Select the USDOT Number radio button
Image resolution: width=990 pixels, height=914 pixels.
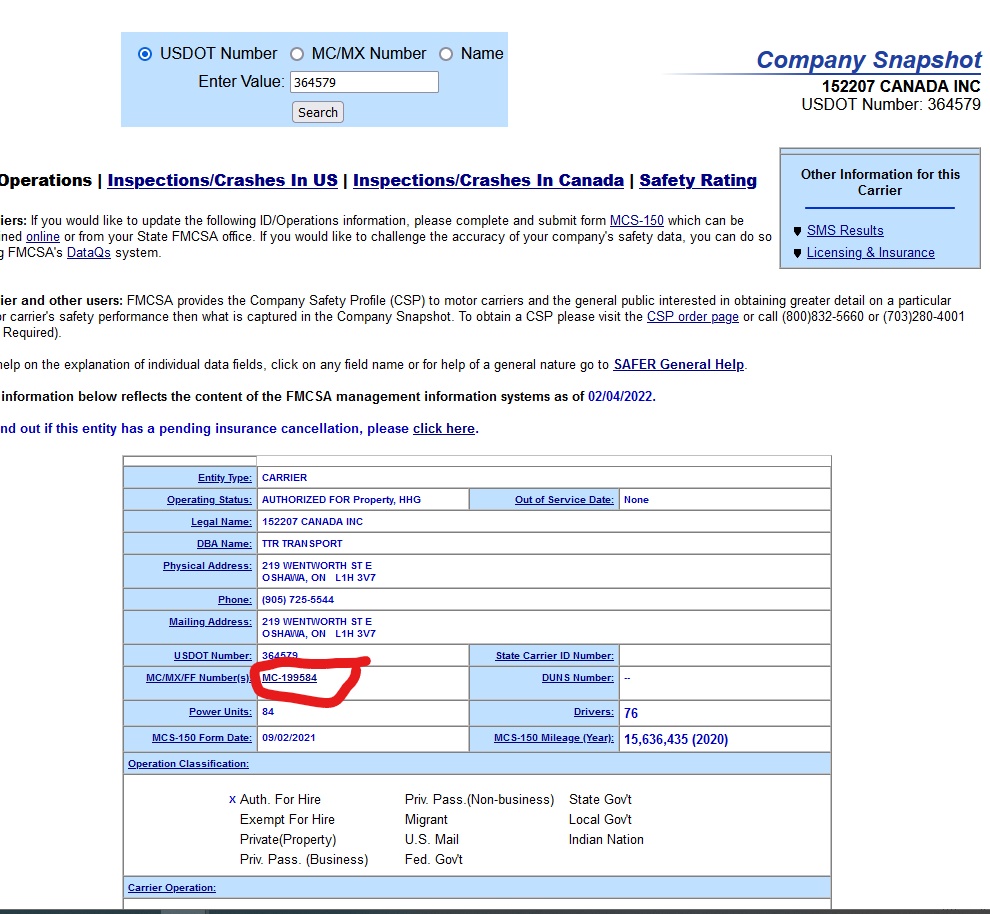[145, 53]
